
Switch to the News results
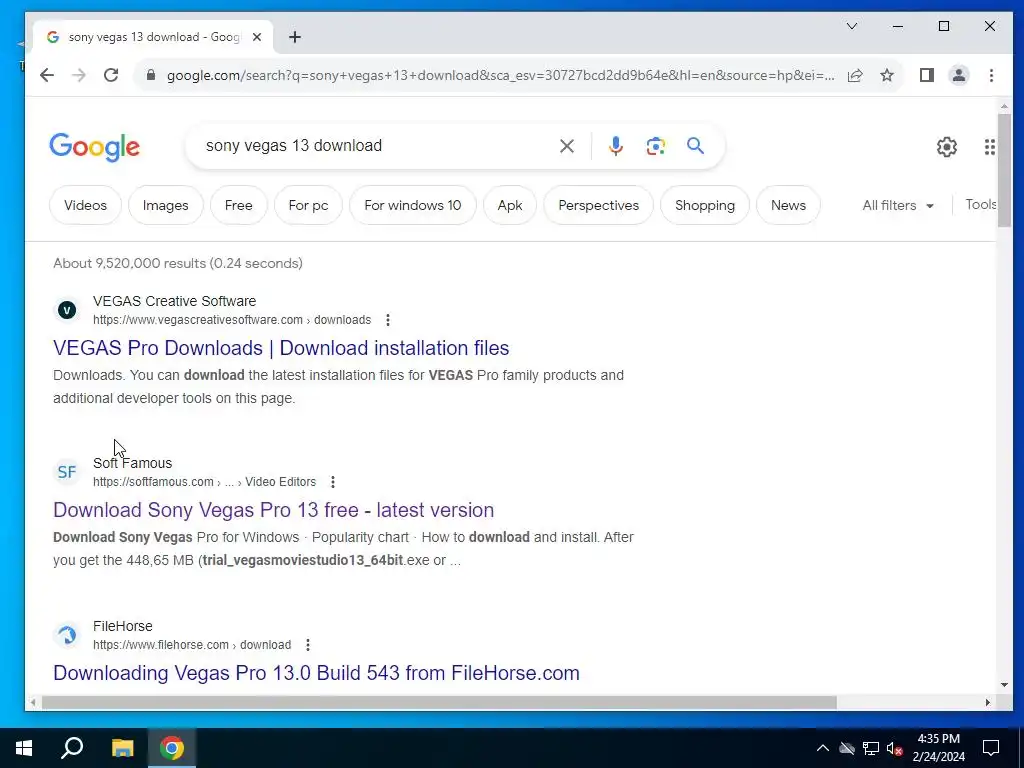click(788, 205)
